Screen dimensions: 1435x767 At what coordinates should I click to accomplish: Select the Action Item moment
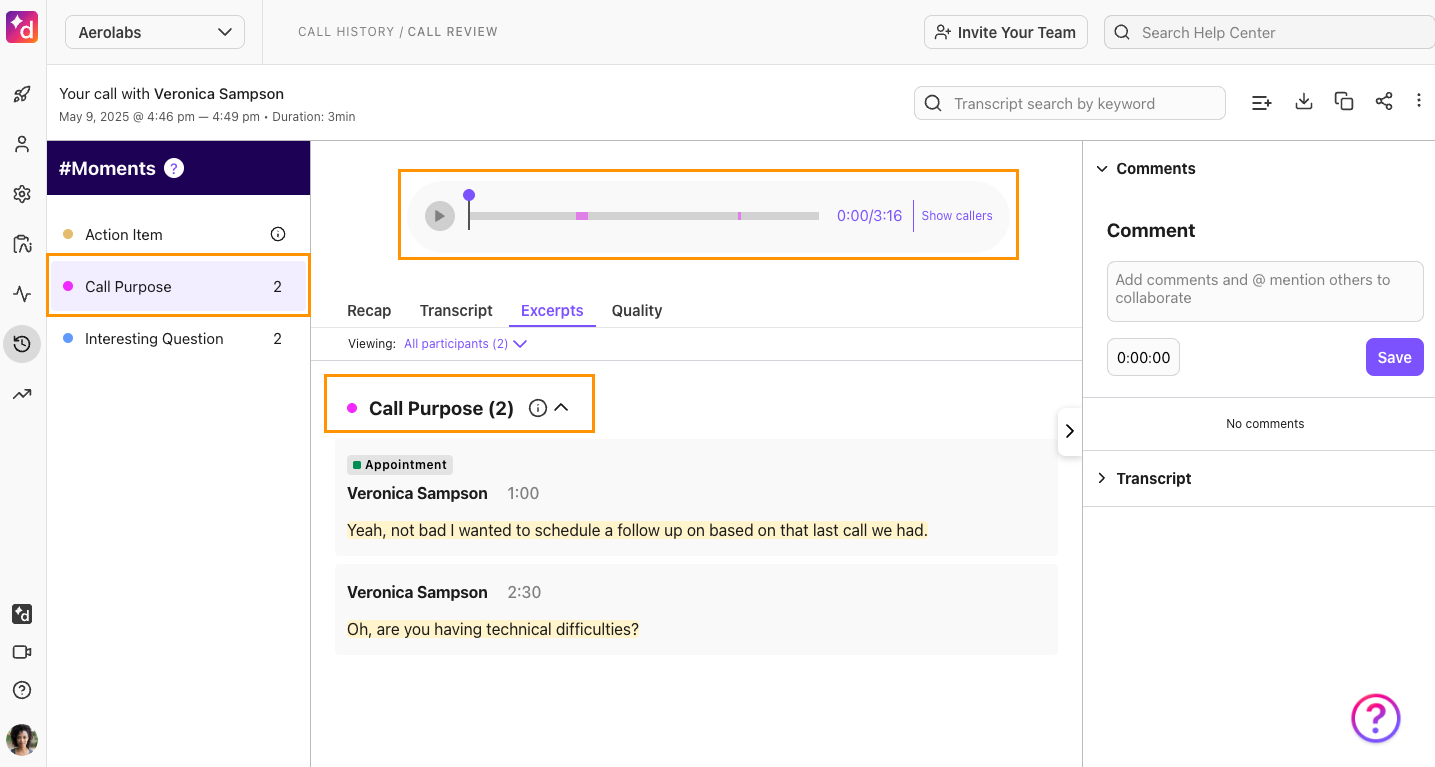click(x=178, y=234)
